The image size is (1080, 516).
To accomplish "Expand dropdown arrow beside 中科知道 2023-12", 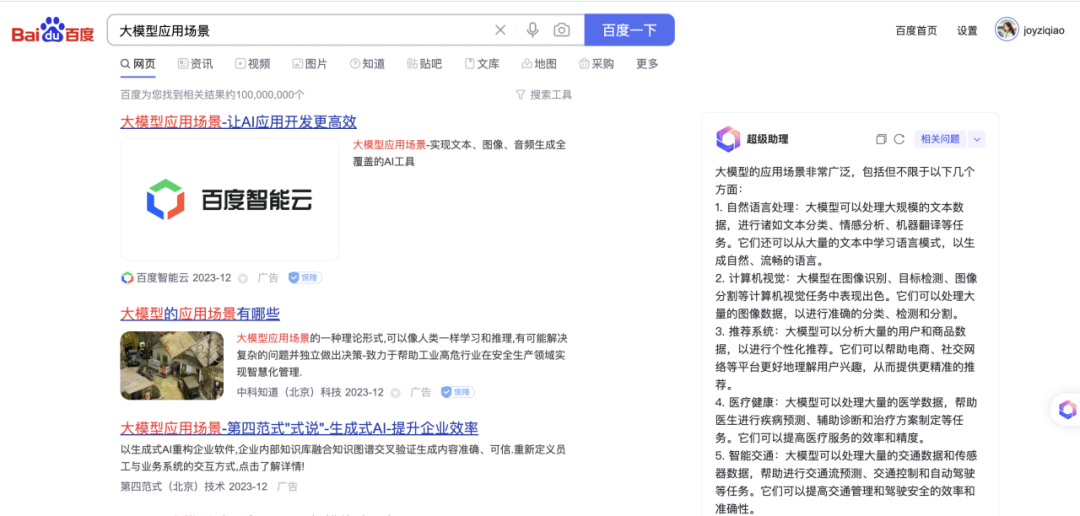I will click(395, 393).
